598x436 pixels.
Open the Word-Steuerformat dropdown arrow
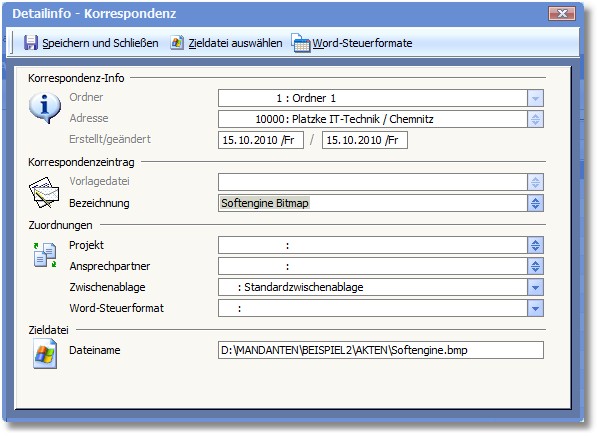pos(535,308)
